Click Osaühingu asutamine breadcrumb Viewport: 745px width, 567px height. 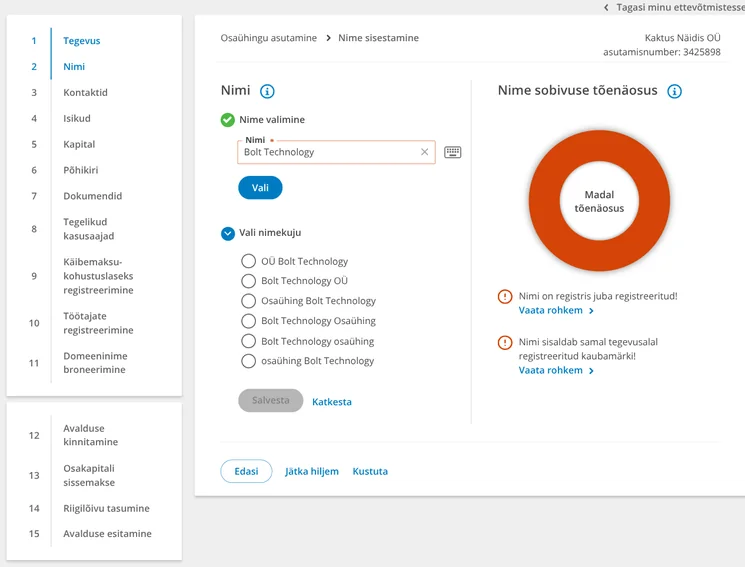[268, 38]
